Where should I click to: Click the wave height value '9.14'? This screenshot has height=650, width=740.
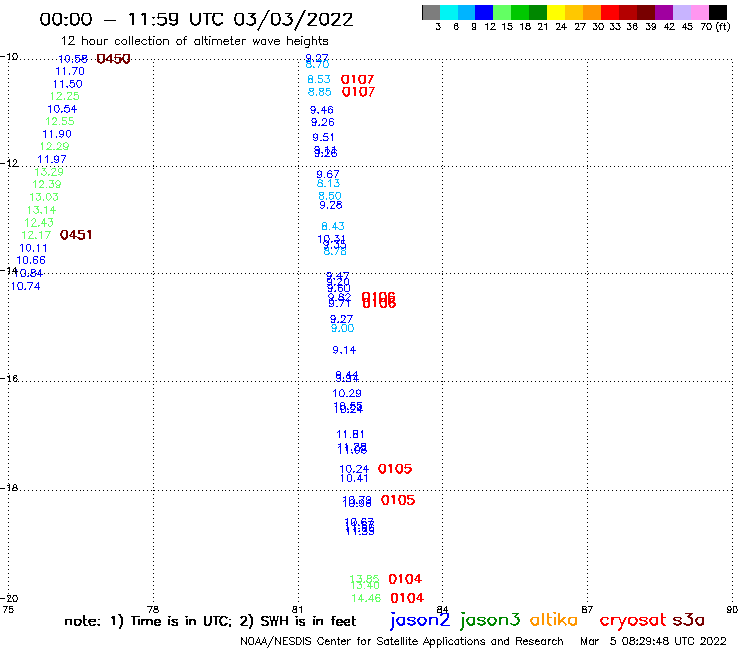344,350
